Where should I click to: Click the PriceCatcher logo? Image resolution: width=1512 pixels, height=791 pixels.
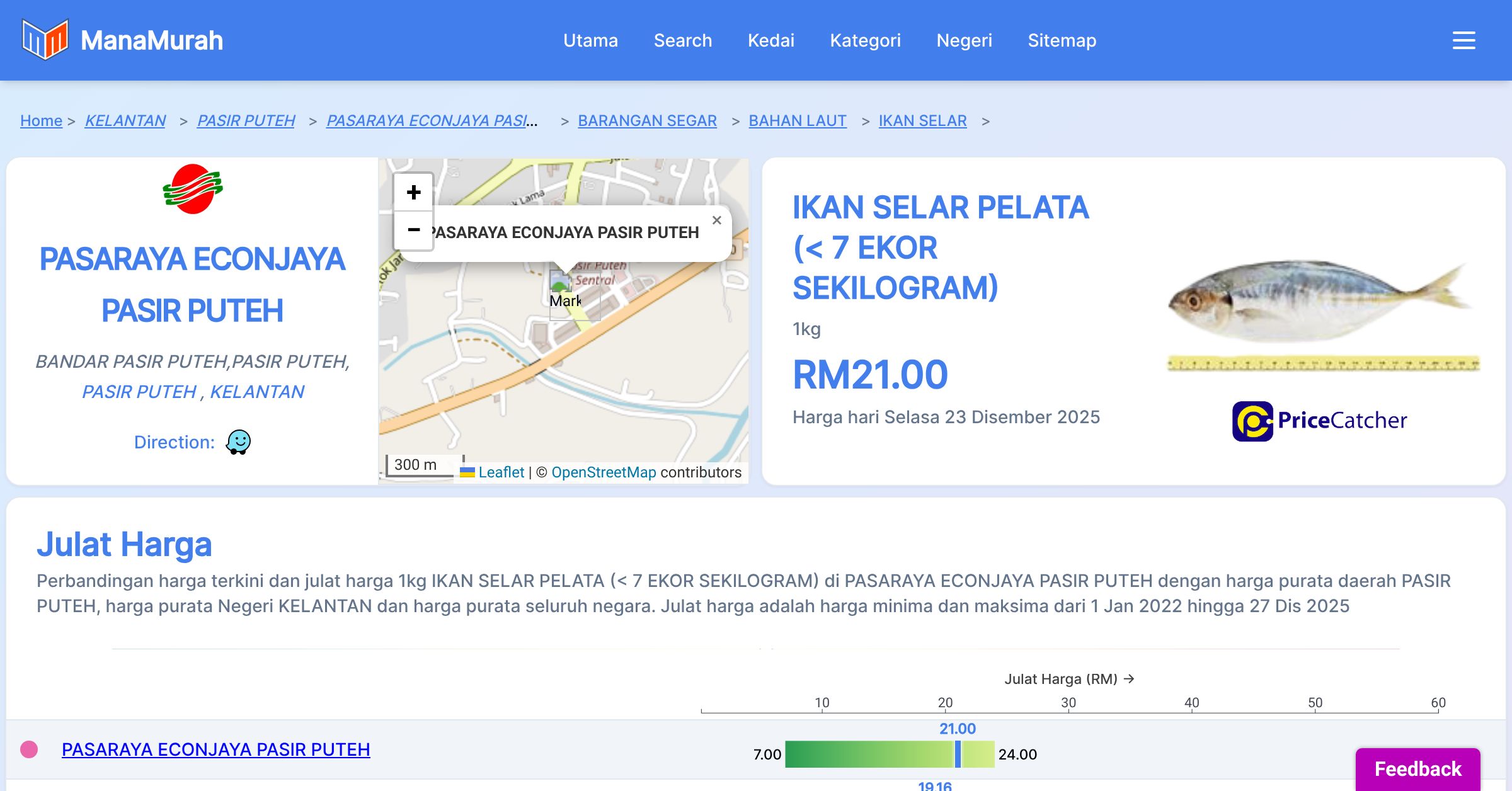[x=1319, y=421]
